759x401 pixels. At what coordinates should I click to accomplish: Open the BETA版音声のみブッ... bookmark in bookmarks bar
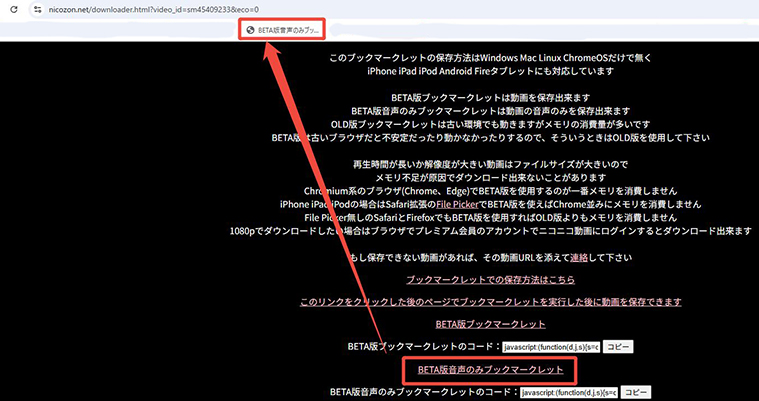[x=283, y=30]
